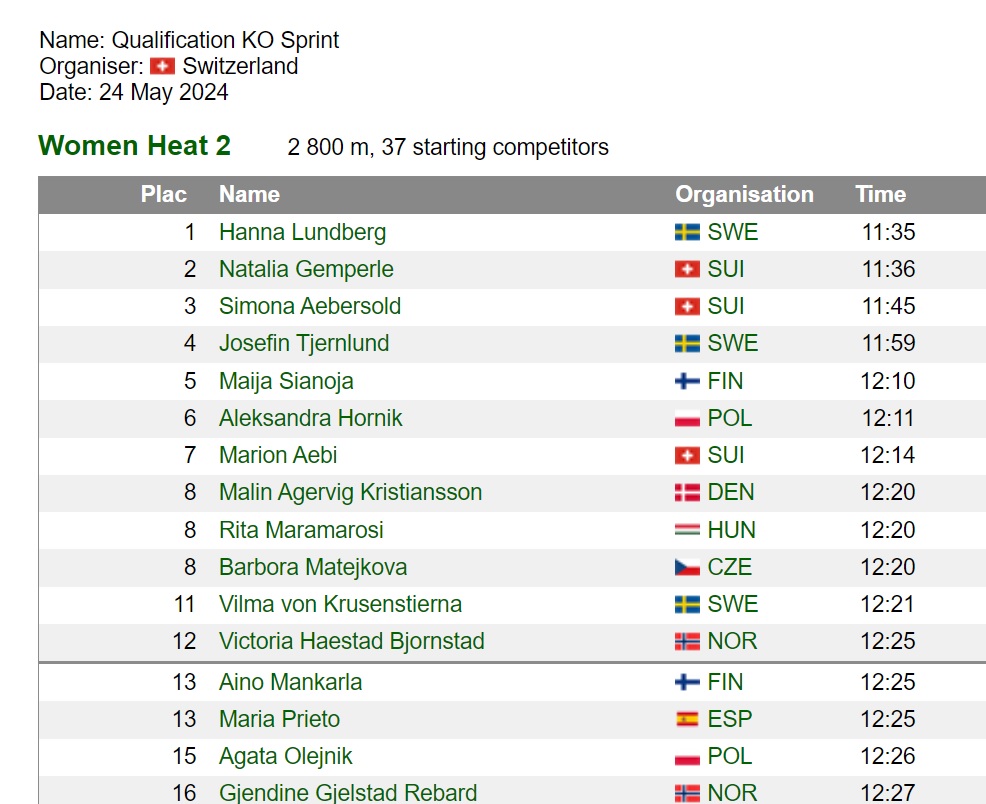Viewport: 986px width, 804px height.
Task: Click the Norway flag beside Victoria Haestad Bjornstad
Action: (687, 641)
